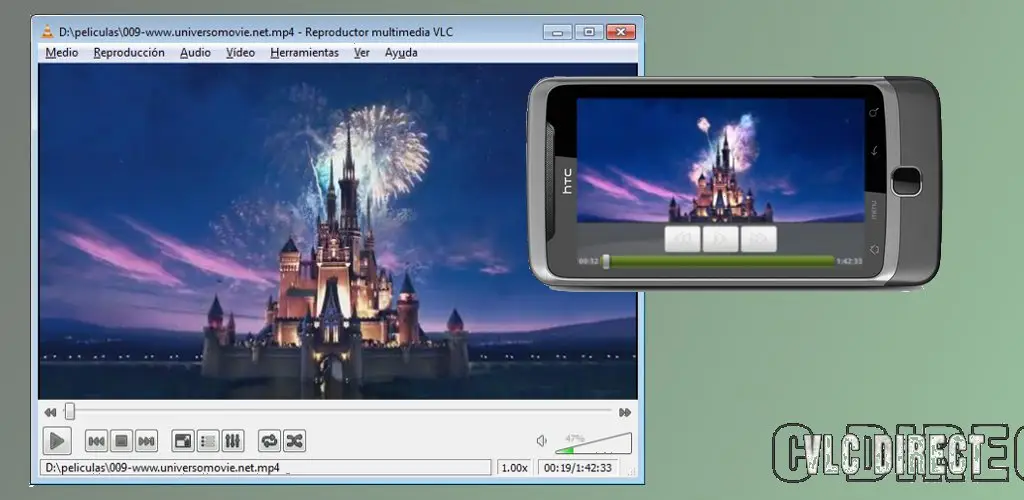Image resolution: width=1024 pixels, height=500 pixels.
Task: Click the VLC video display area
Action: point(338,231)
